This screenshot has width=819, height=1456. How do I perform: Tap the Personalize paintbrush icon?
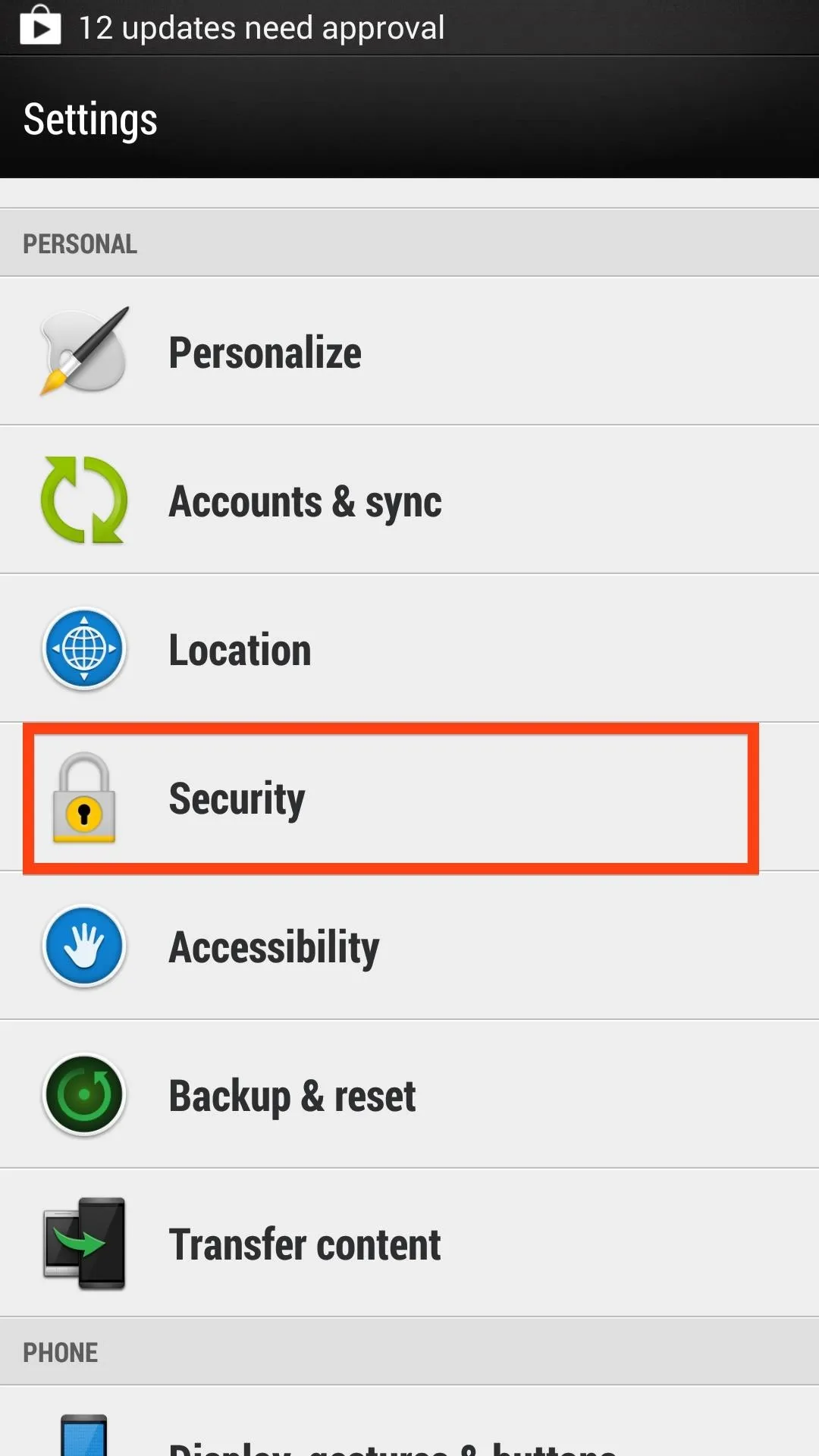click(84, 351)
